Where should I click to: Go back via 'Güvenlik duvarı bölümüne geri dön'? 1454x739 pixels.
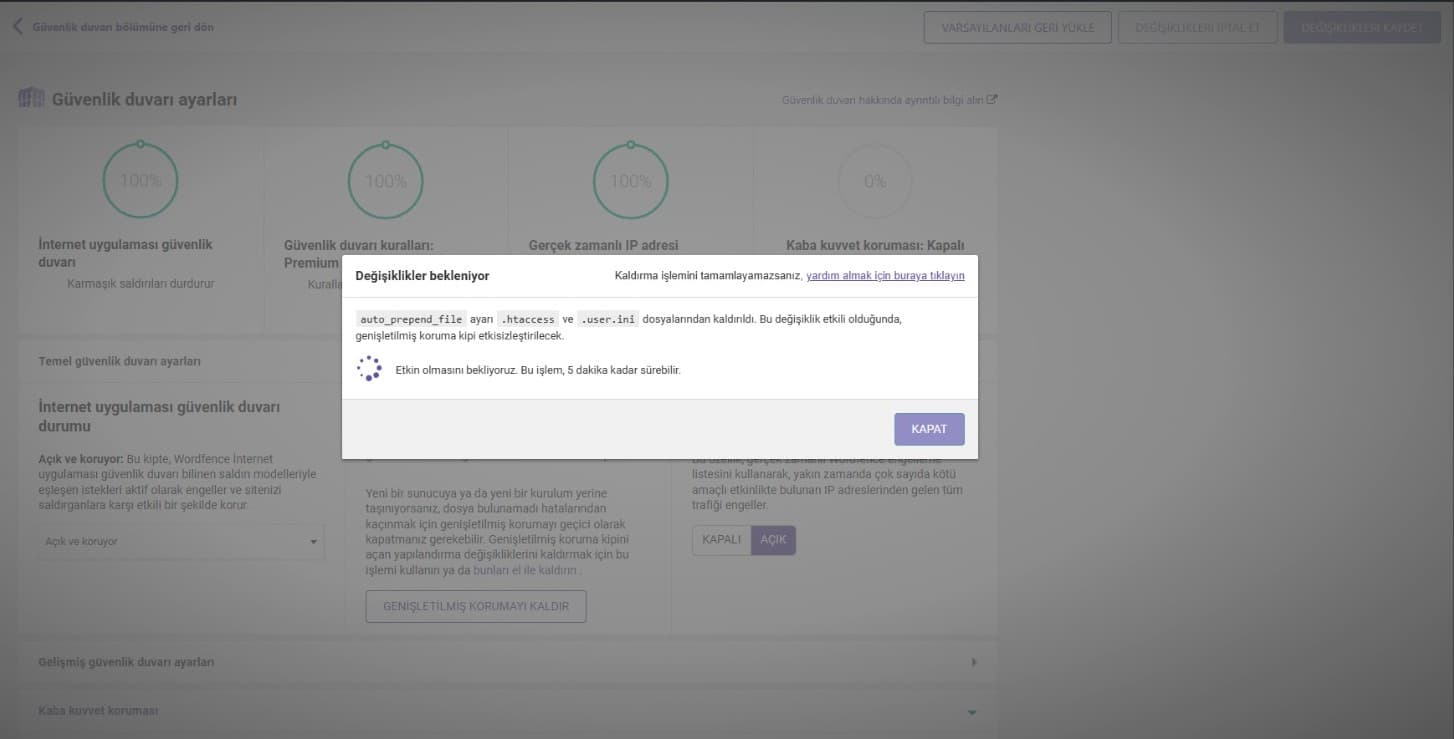tap(122, 27)
